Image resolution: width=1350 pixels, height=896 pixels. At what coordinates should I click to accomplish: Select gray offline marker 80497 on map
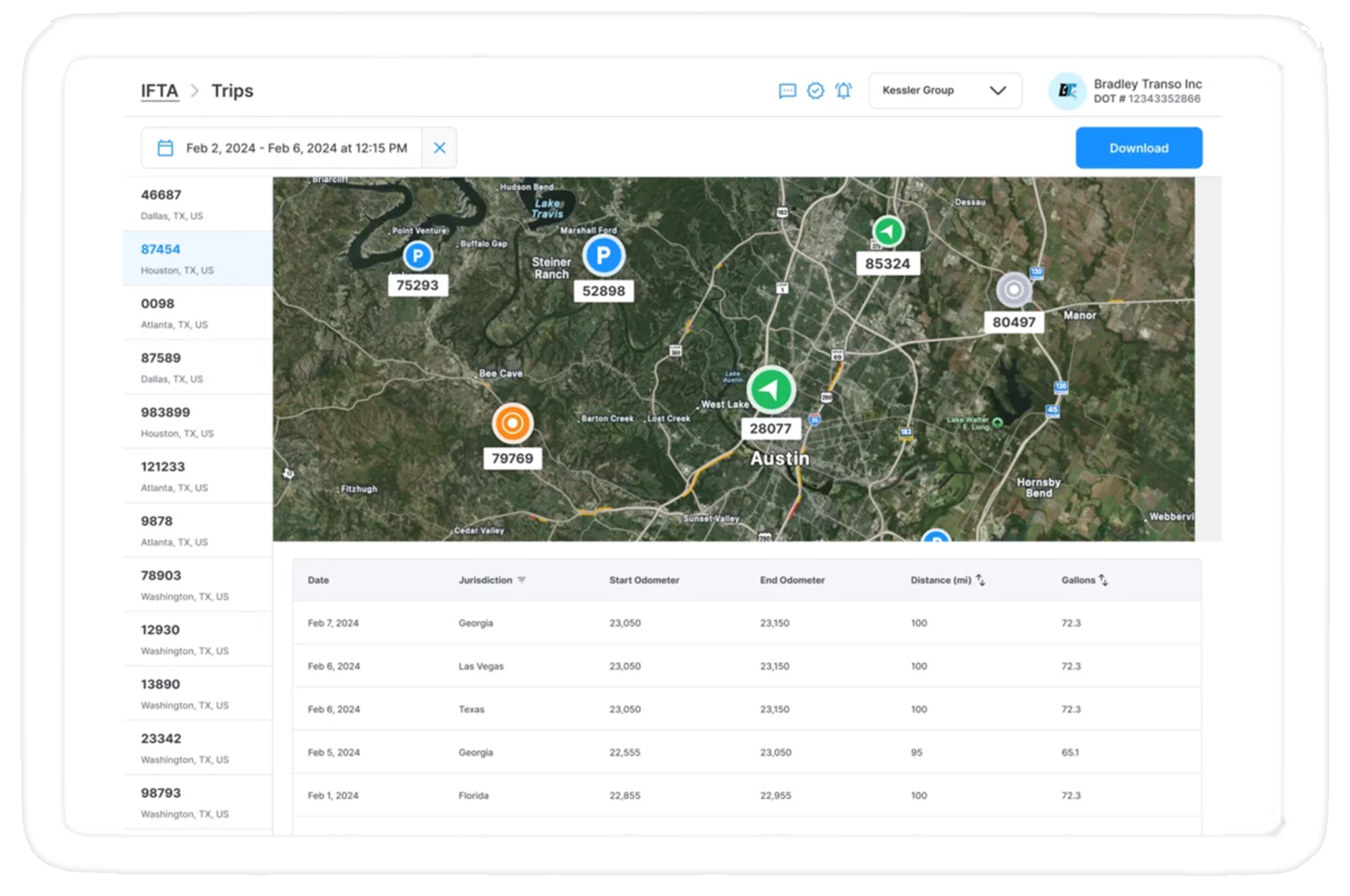(1014, 290)
